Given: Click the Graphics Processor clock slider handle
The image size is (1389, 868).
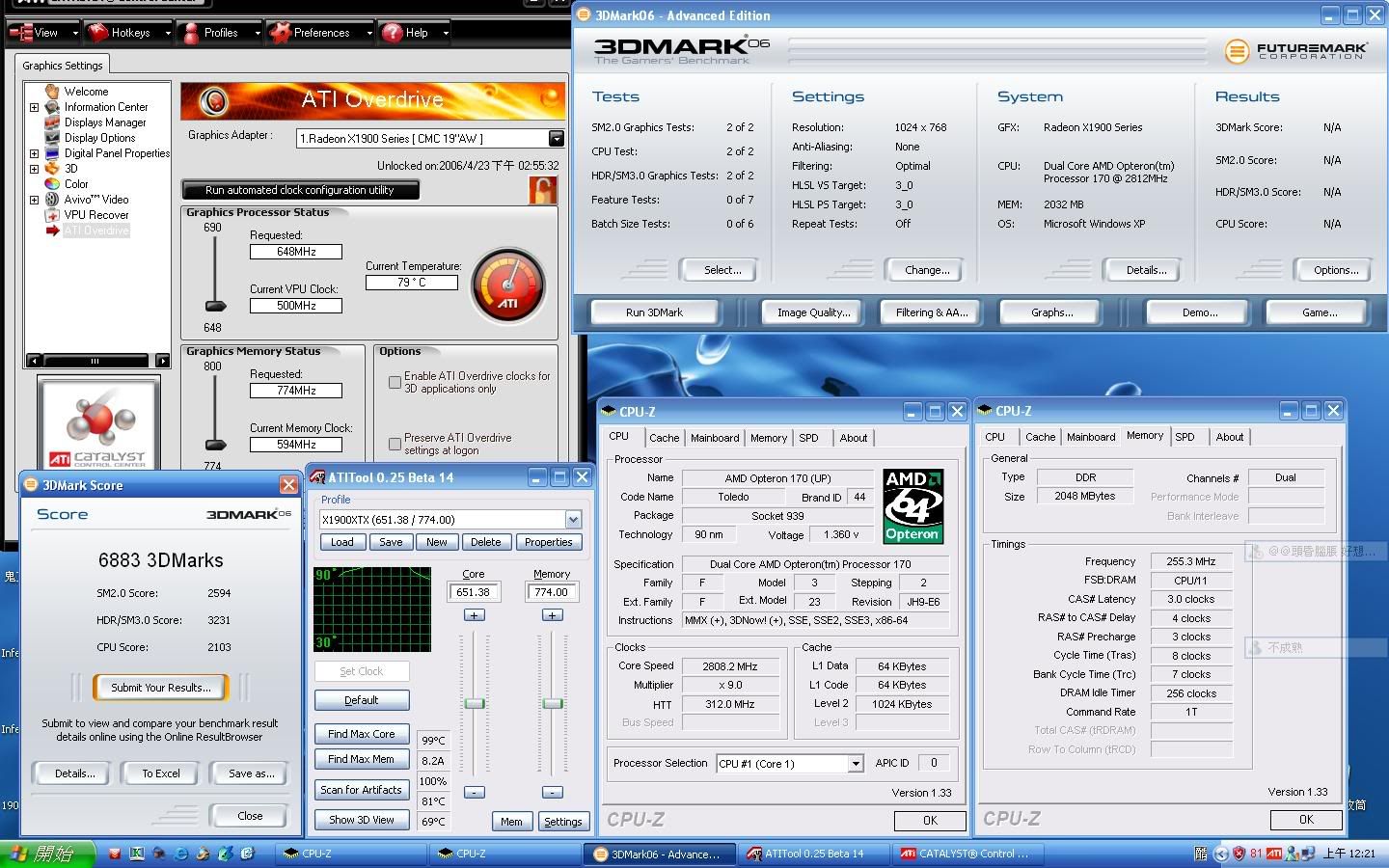Looking at the screenshot, I should [215, 306].
